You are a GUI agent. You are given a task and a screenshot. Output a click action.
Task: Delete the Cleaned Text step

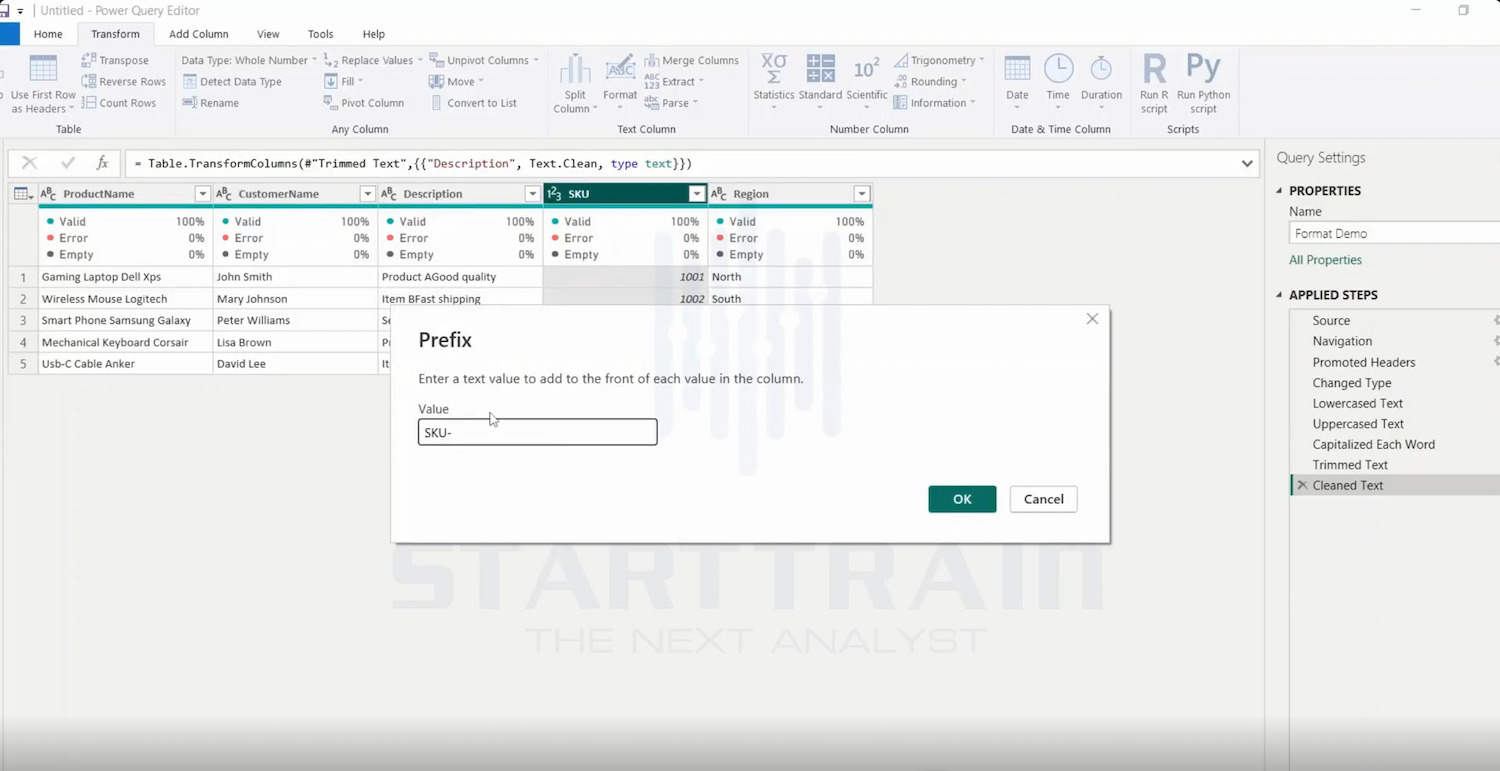click(x=1302, y=485)
